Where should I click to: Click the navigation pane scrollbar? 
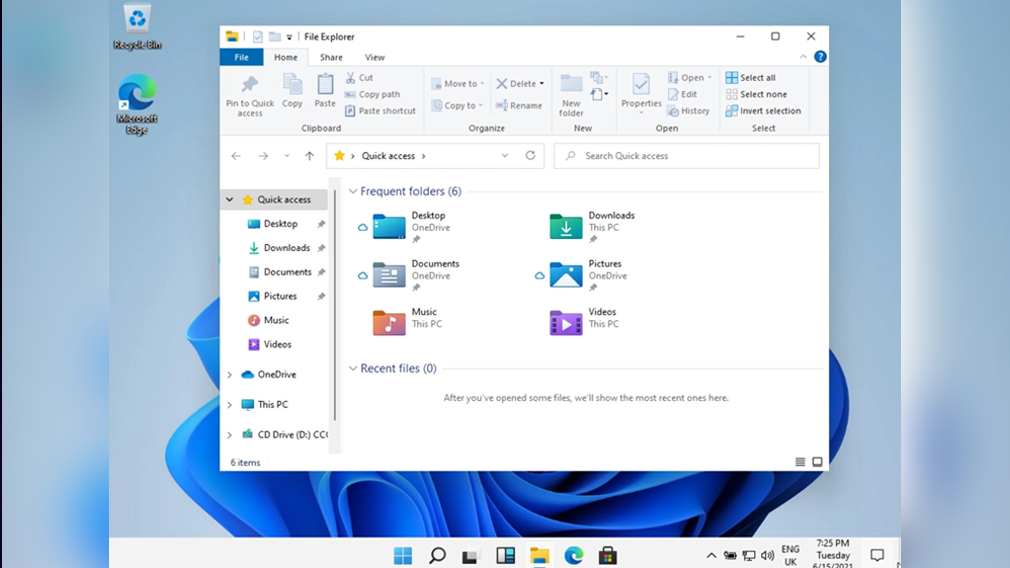334,303
